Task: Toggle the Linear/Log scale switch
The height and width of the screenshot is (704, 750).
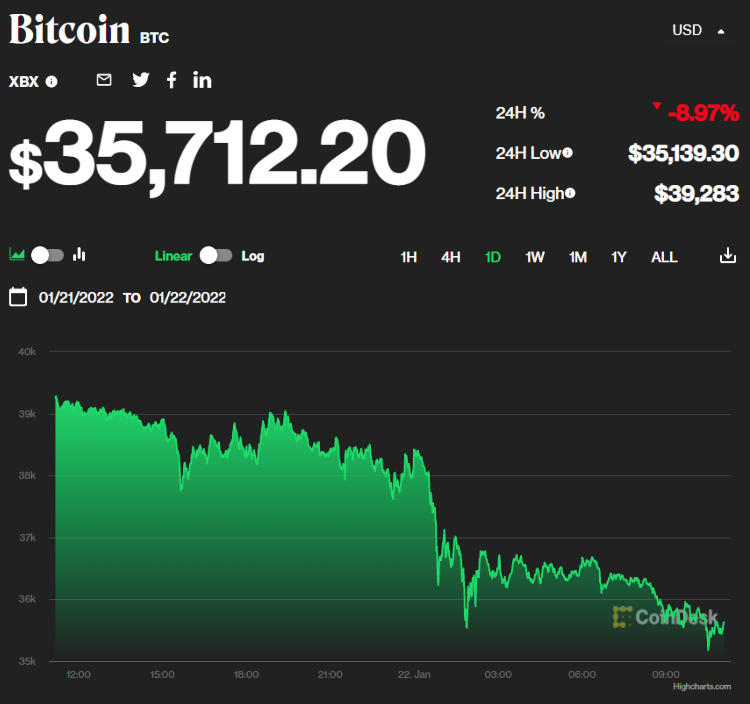Action: click(x=215, y=255)
